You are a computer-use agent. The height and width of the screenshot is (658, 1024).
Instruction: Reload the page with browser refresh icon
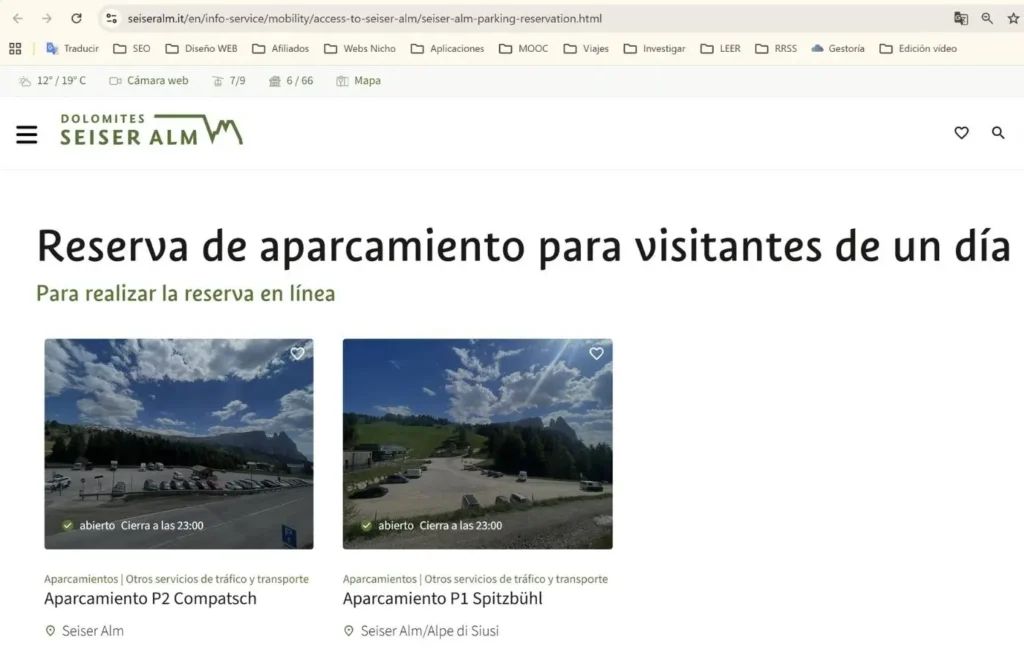(x=76, y=18)
